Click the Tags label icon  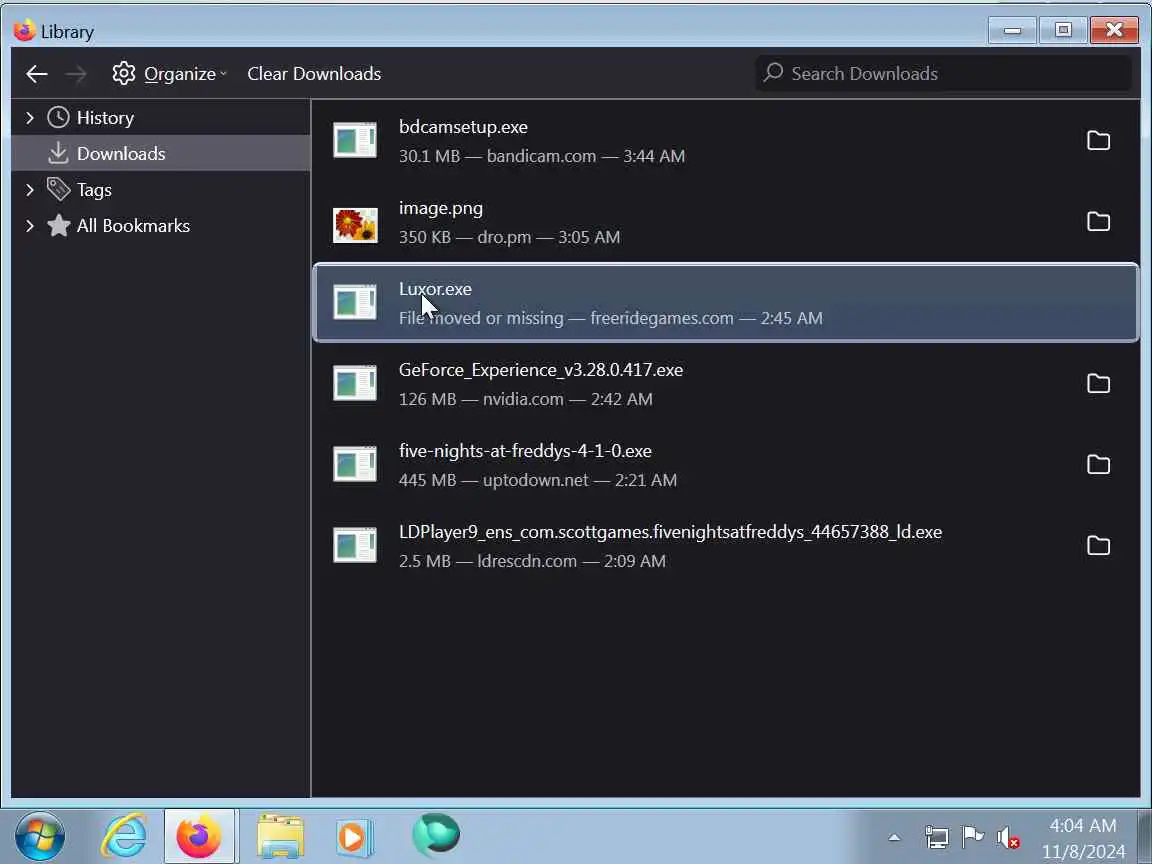tap(58, 189)
